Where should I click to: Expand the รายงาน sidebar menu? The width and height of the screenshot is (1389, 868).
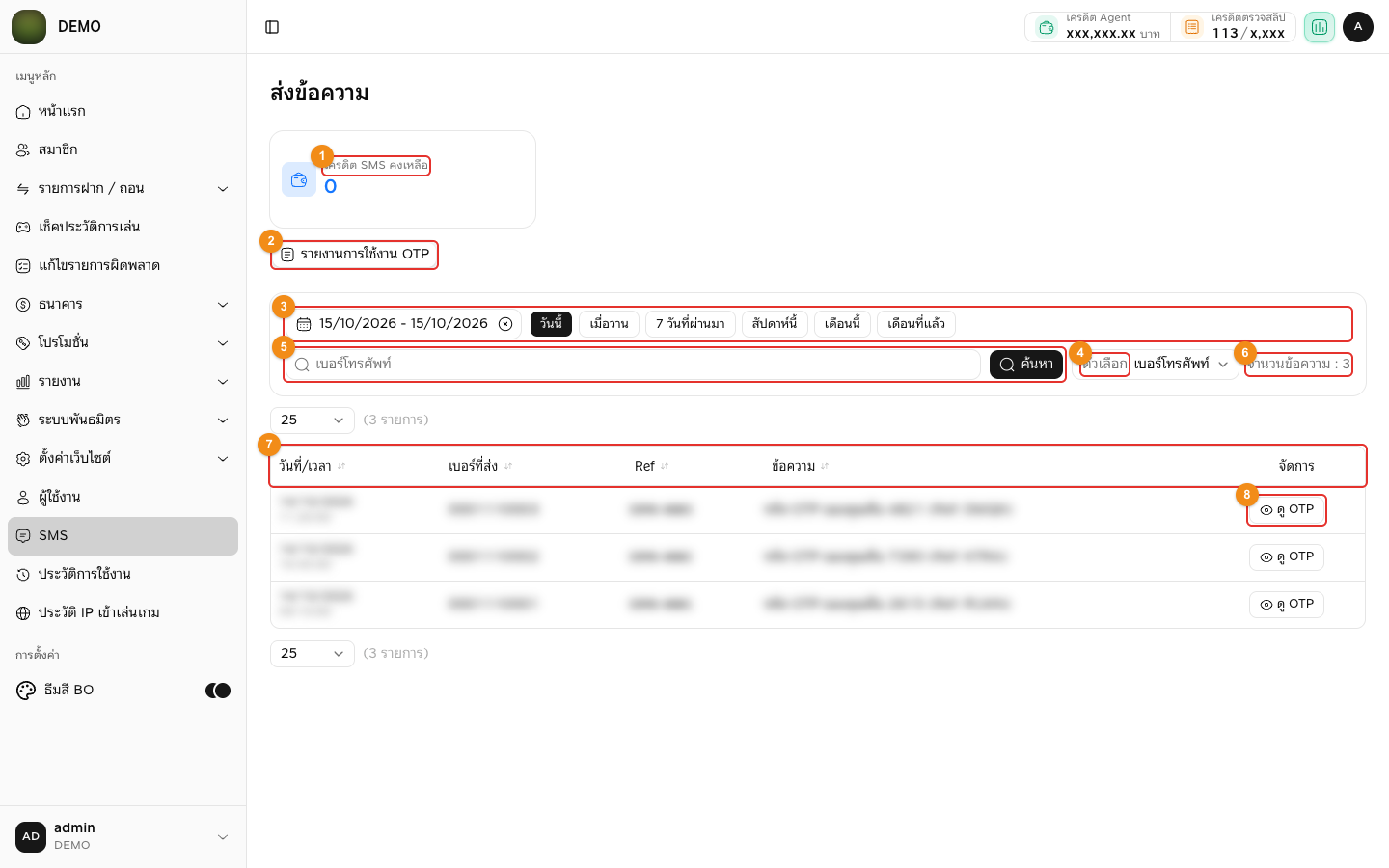tap(123, 382)
